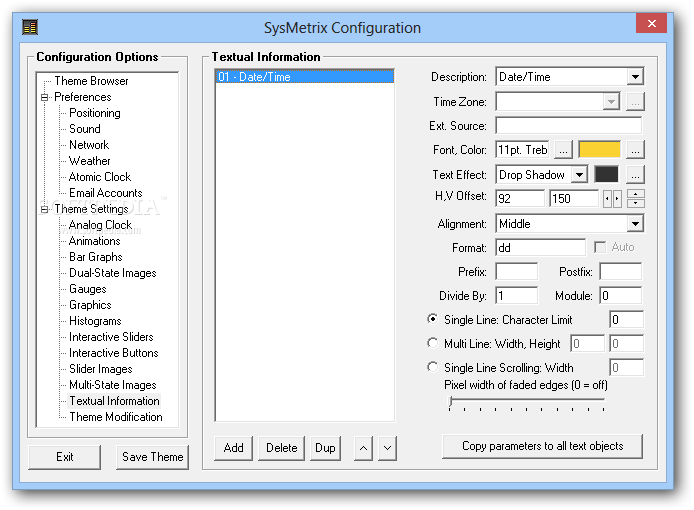Viewport: 694px width, 510px height.
Task: Click the Time Zone ellipsis button
Action: coord(635,102)
